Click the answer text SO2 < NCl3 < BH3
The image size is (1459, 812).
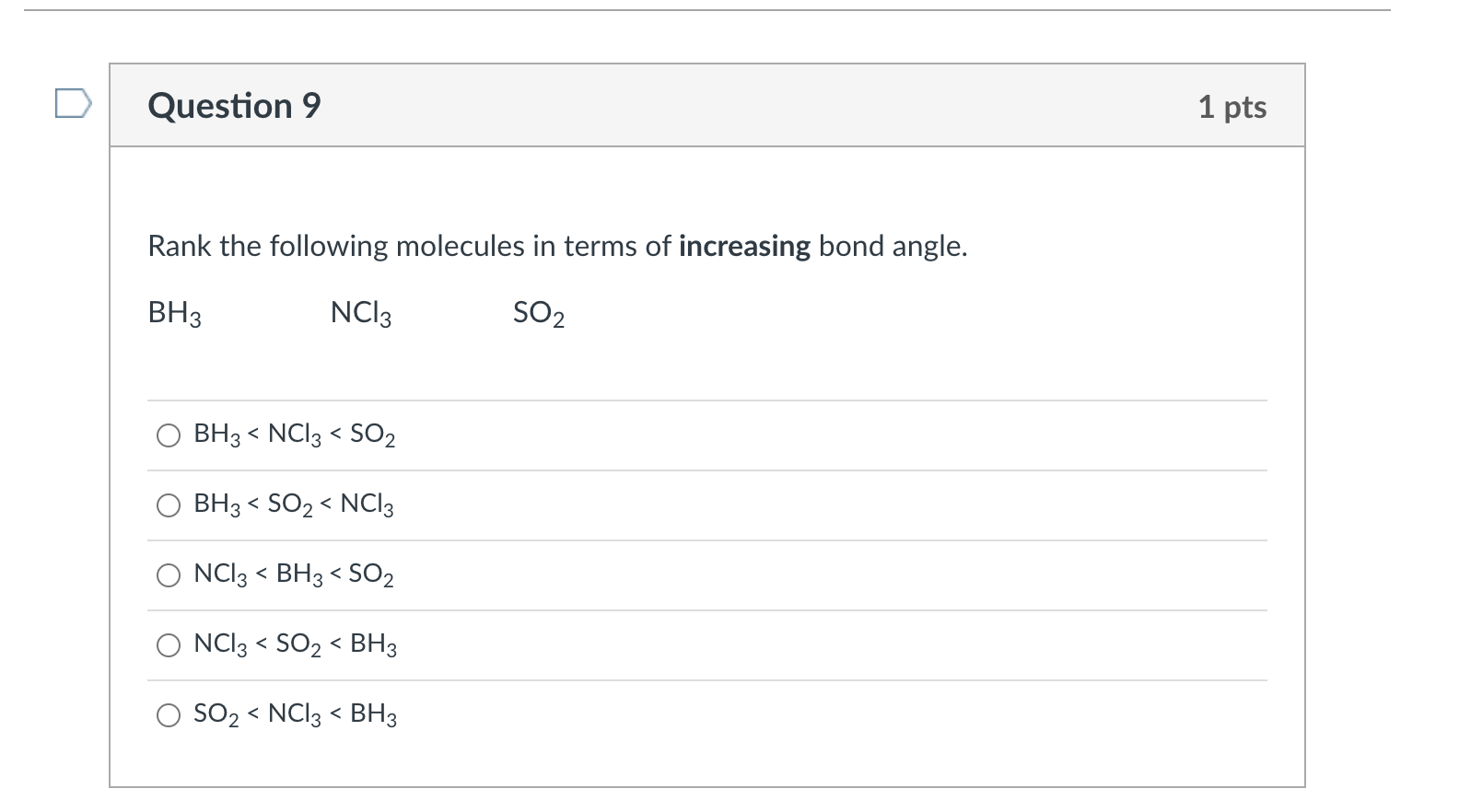tap(295, 715)
